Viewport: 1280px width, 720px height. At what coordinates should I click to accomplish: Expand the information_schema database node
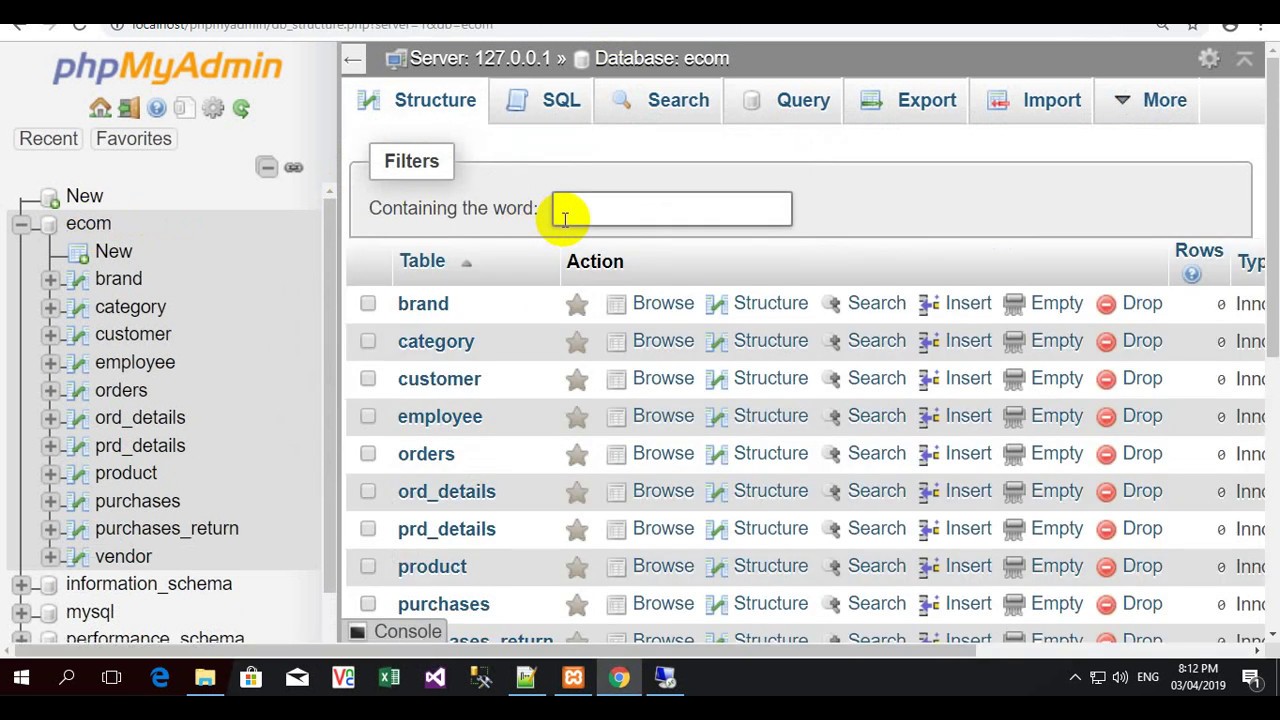[21, 583]
